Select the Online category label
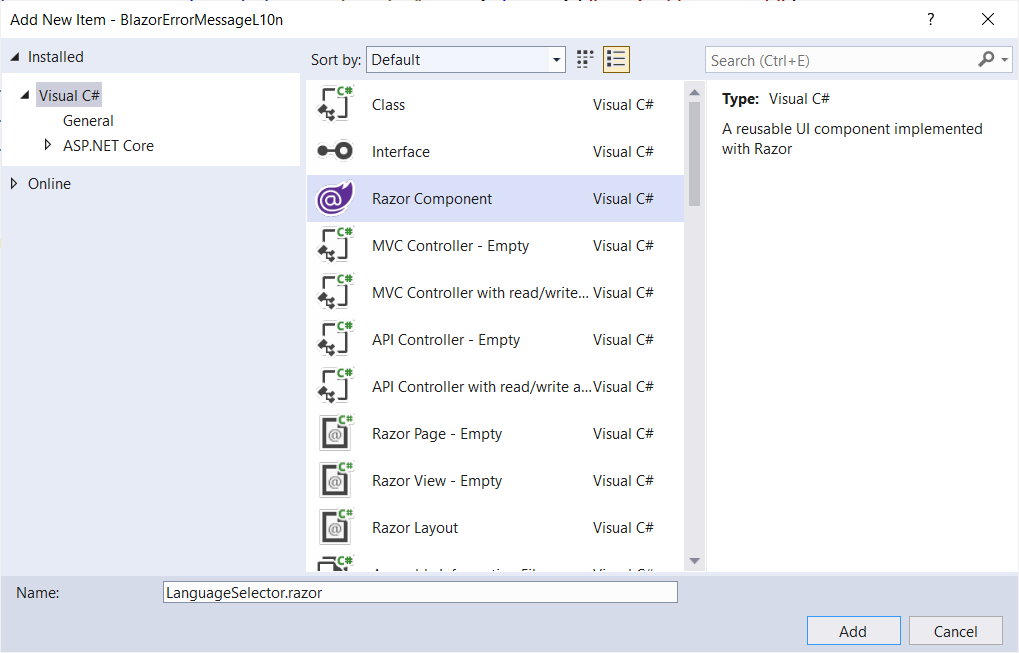The height and width of the screenshot is (653, 1019). (49, 184)
